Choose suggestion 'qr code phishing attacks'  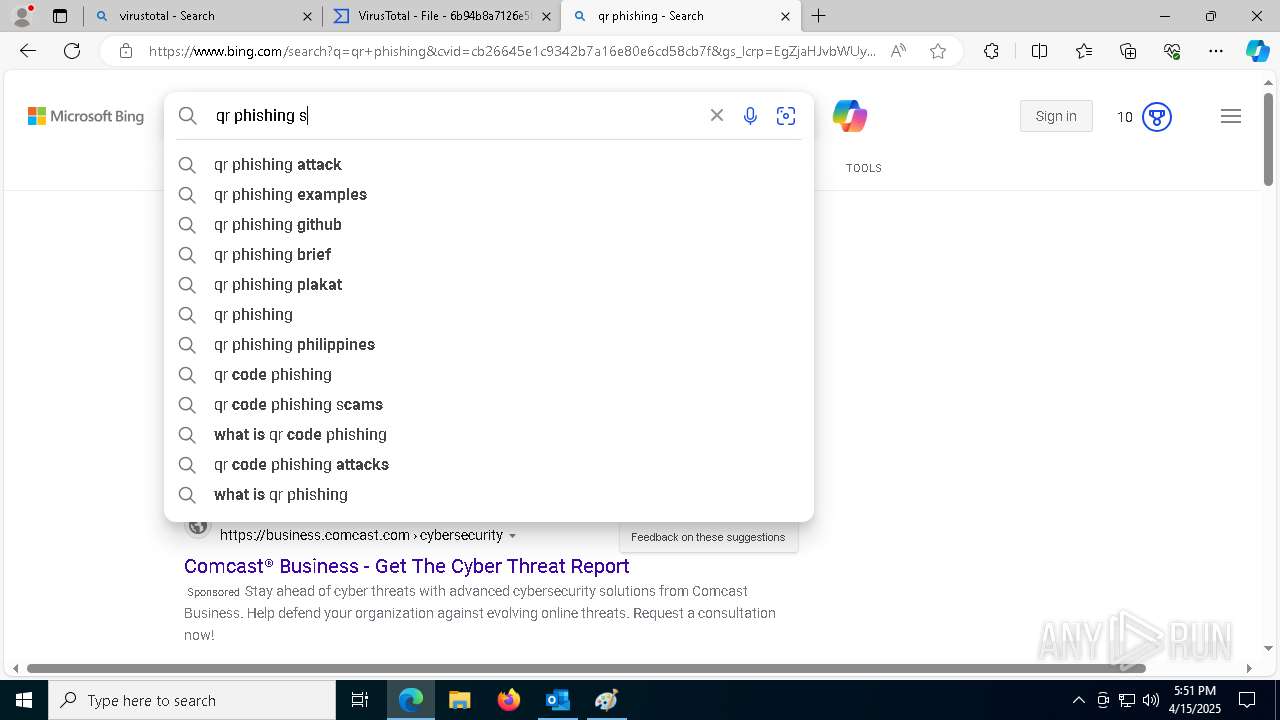click(488, 464)
